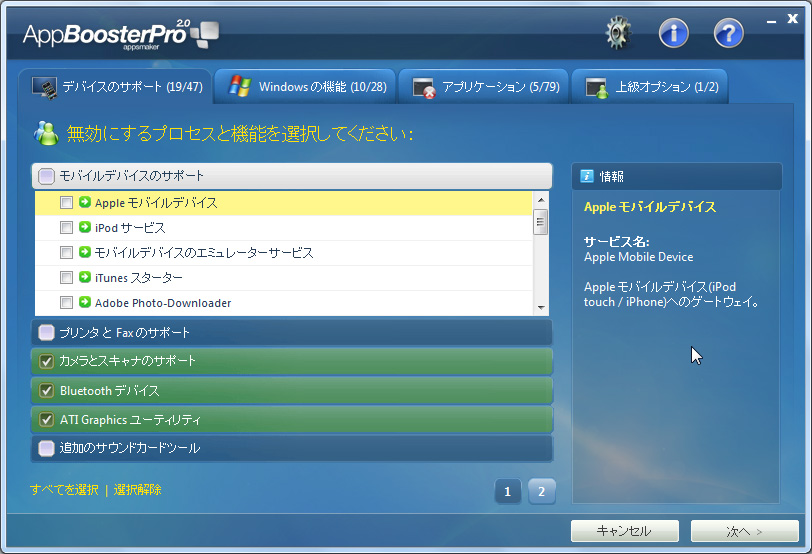Click the list scrollbar up arrow
Image resolution: width=812 pixels, height=554 pixels.
(541, 200)
